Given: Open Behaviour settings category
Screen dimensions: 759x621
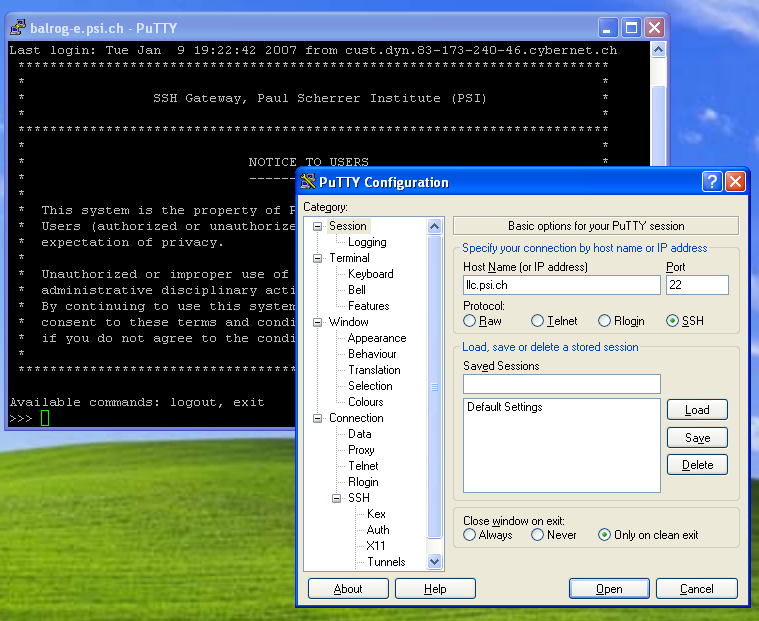Looking at the screenshot, I should 372,354.
